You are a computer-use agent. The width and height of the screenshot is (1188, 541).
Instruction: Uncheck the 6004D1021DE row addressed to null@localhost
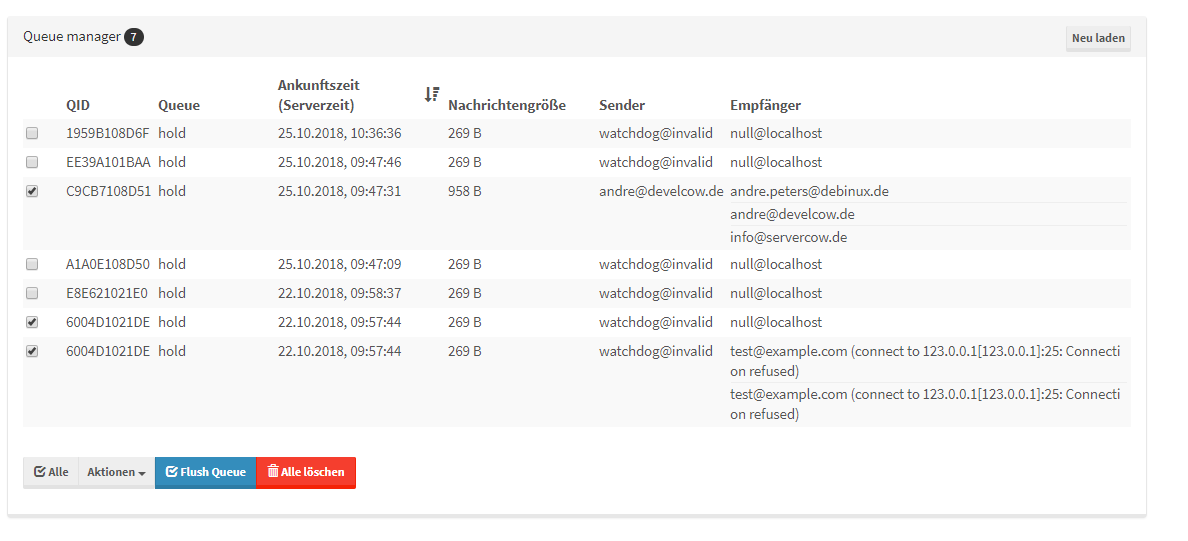[x=32, y=322]
